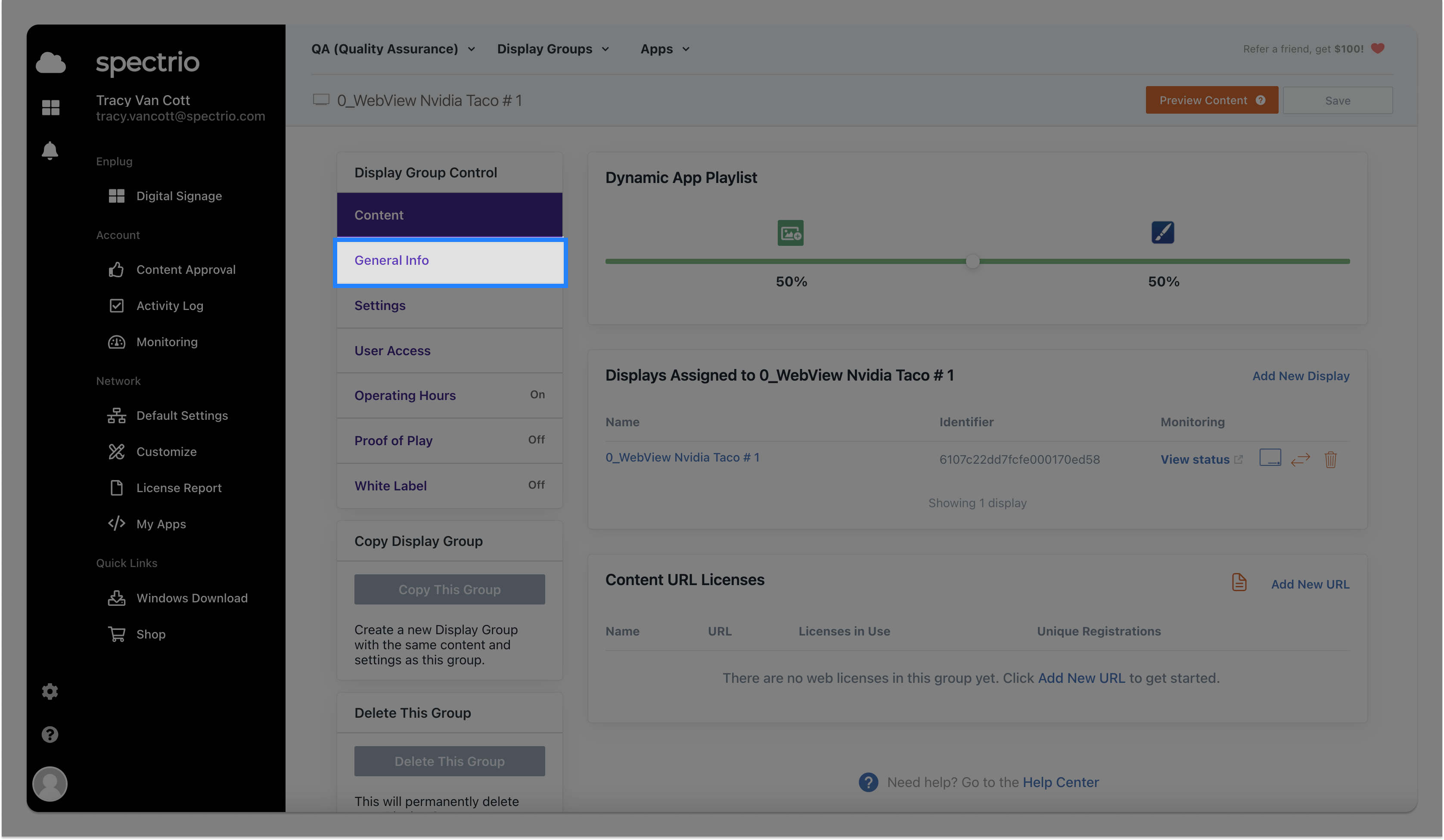This screenshot has width=1444, height=840.
Task: Click the Default Settings network icon
Action: pos(116,415)
